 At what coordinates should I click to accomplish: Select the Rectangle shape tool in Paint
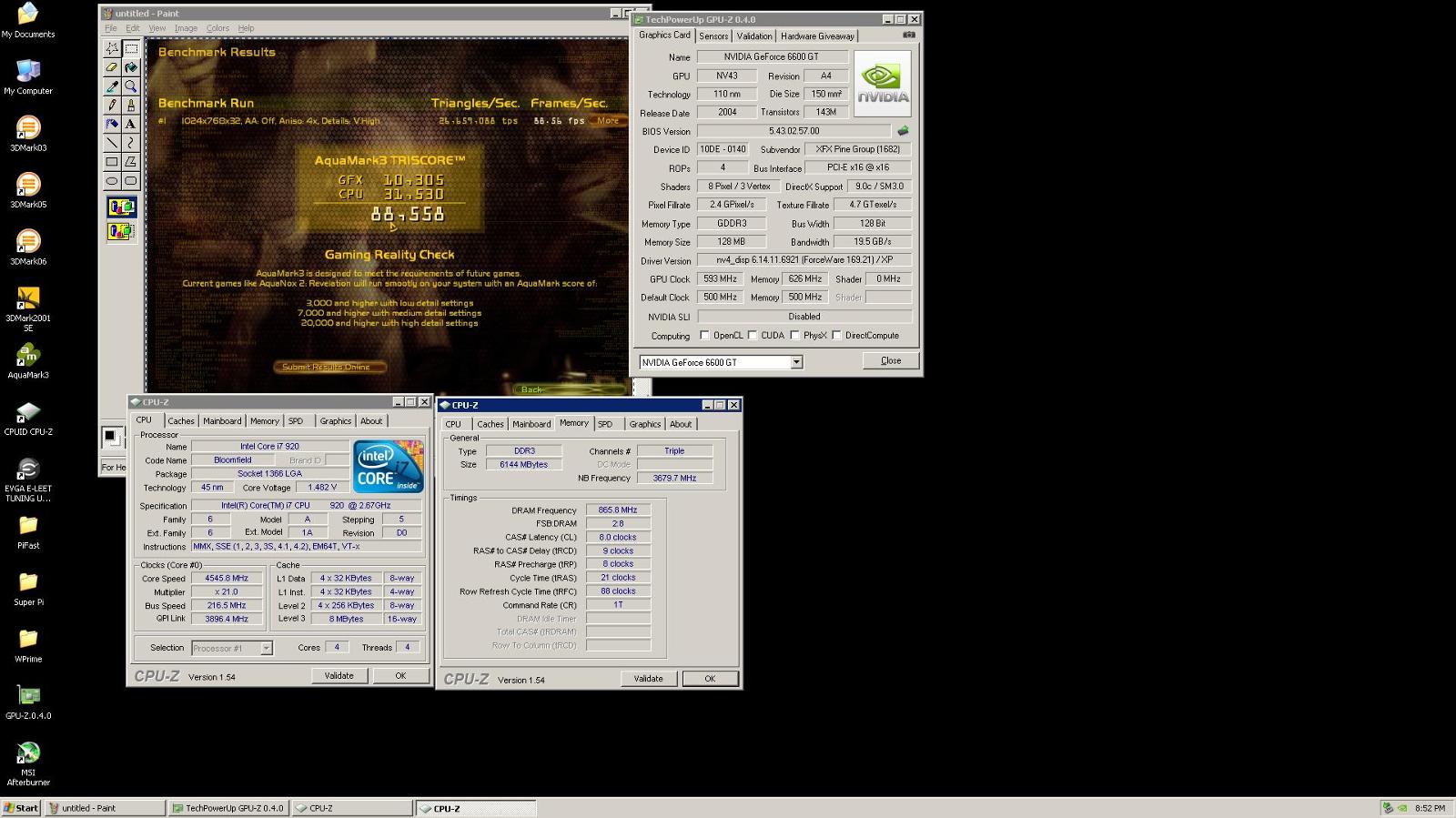coord(112,162)
